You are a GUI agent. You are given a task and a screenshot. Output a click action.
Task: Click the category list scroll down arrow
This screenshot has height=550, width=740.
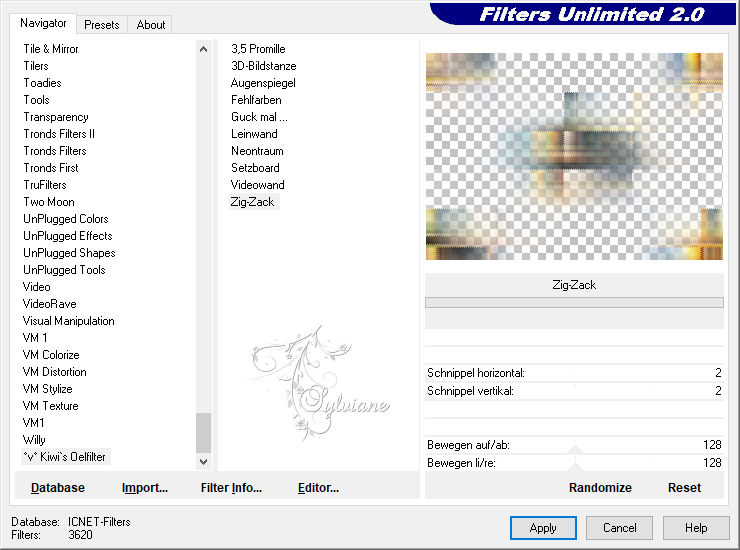pos(203,461)
